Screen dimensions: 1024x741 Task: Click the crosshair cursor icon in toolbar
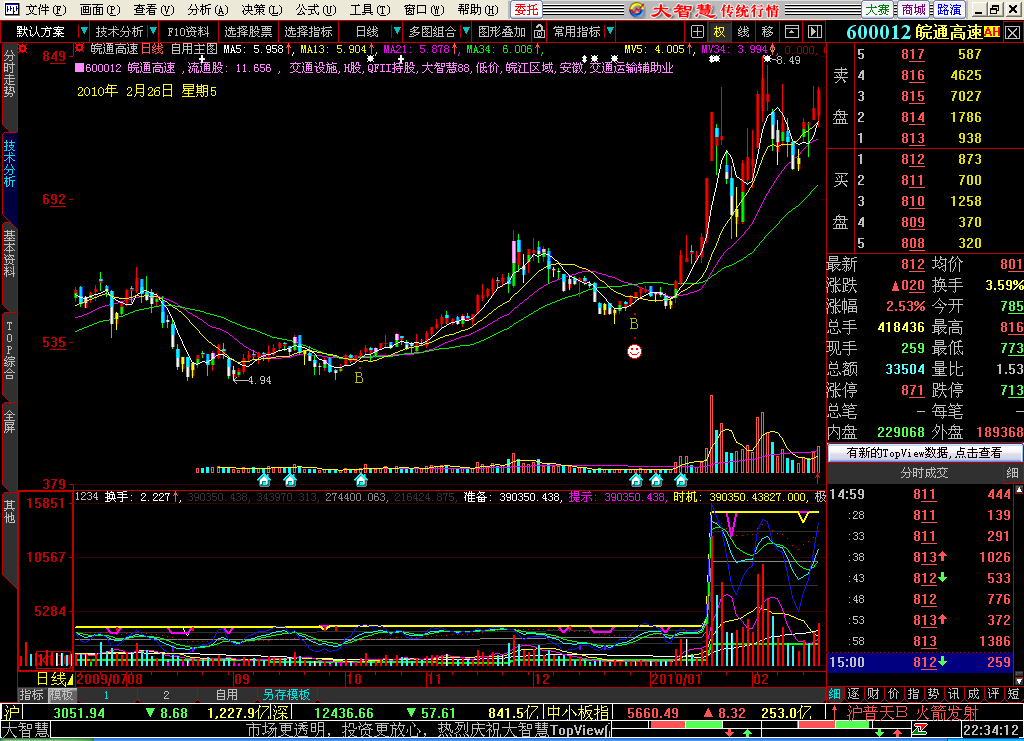697,31
